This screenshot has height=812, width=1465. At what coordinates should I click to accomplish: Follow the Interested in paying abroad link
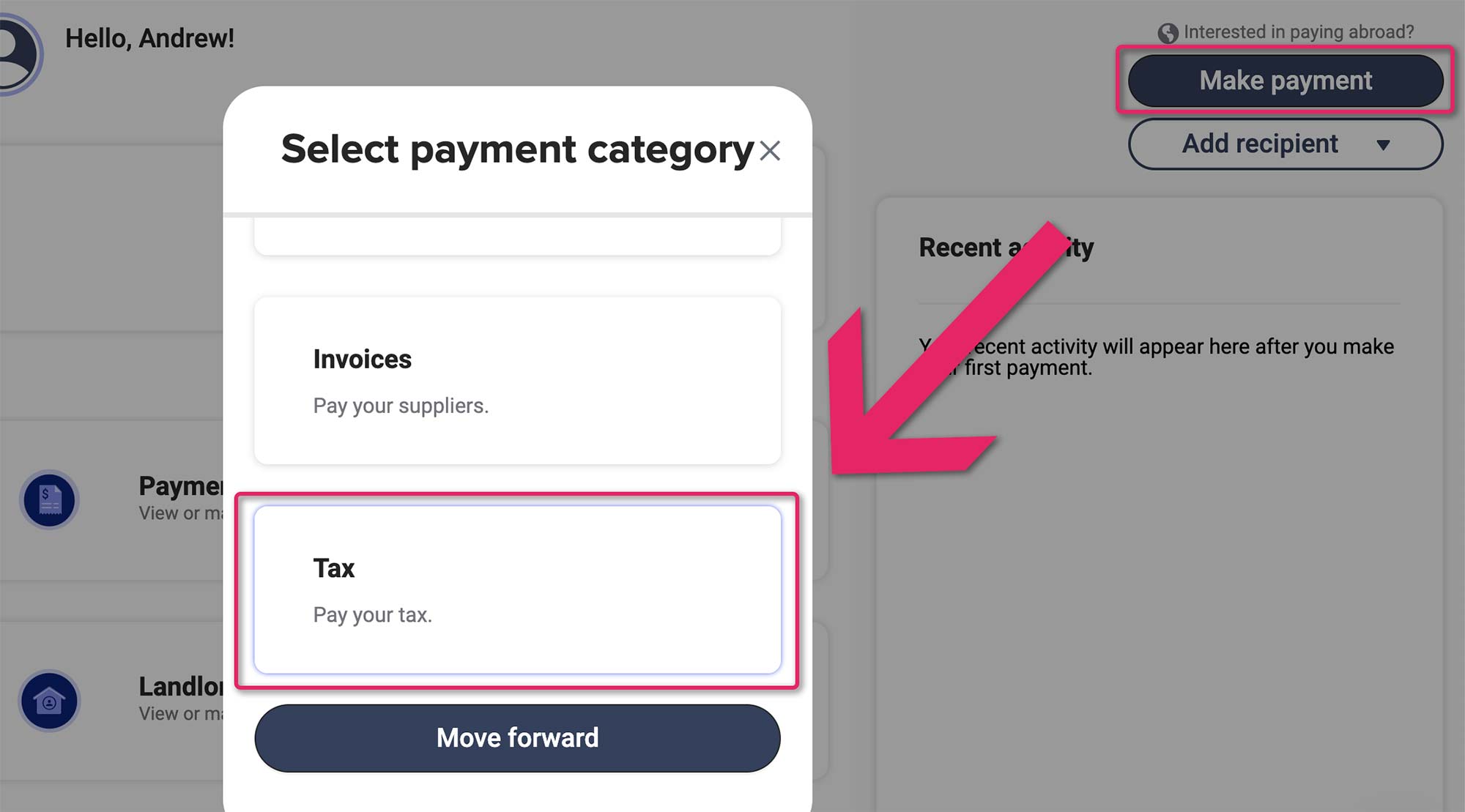tap(1298, 32)
